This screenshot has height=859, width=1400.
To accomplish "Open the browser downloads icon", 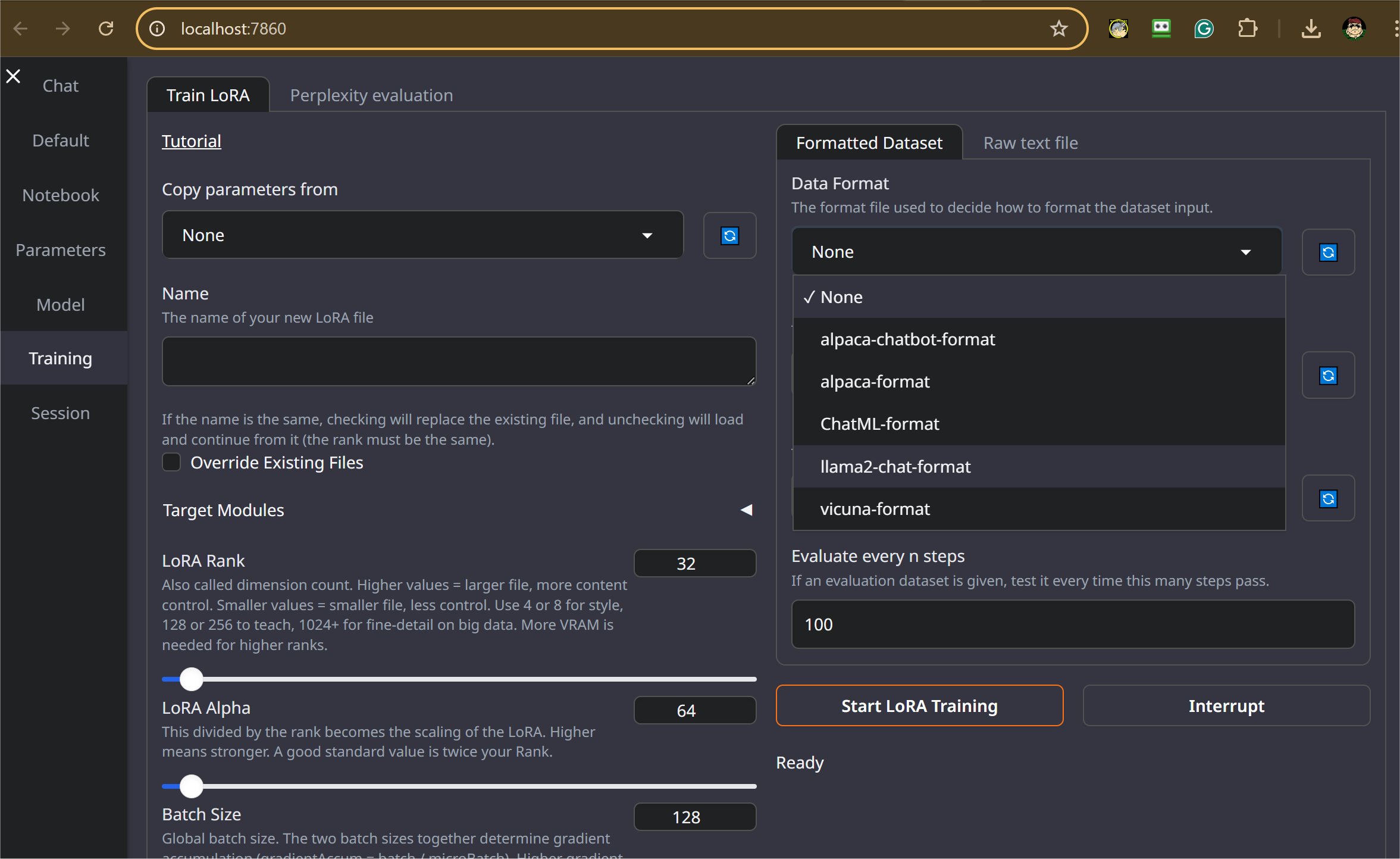I will pyautogui.click(x=1311, y=29).
